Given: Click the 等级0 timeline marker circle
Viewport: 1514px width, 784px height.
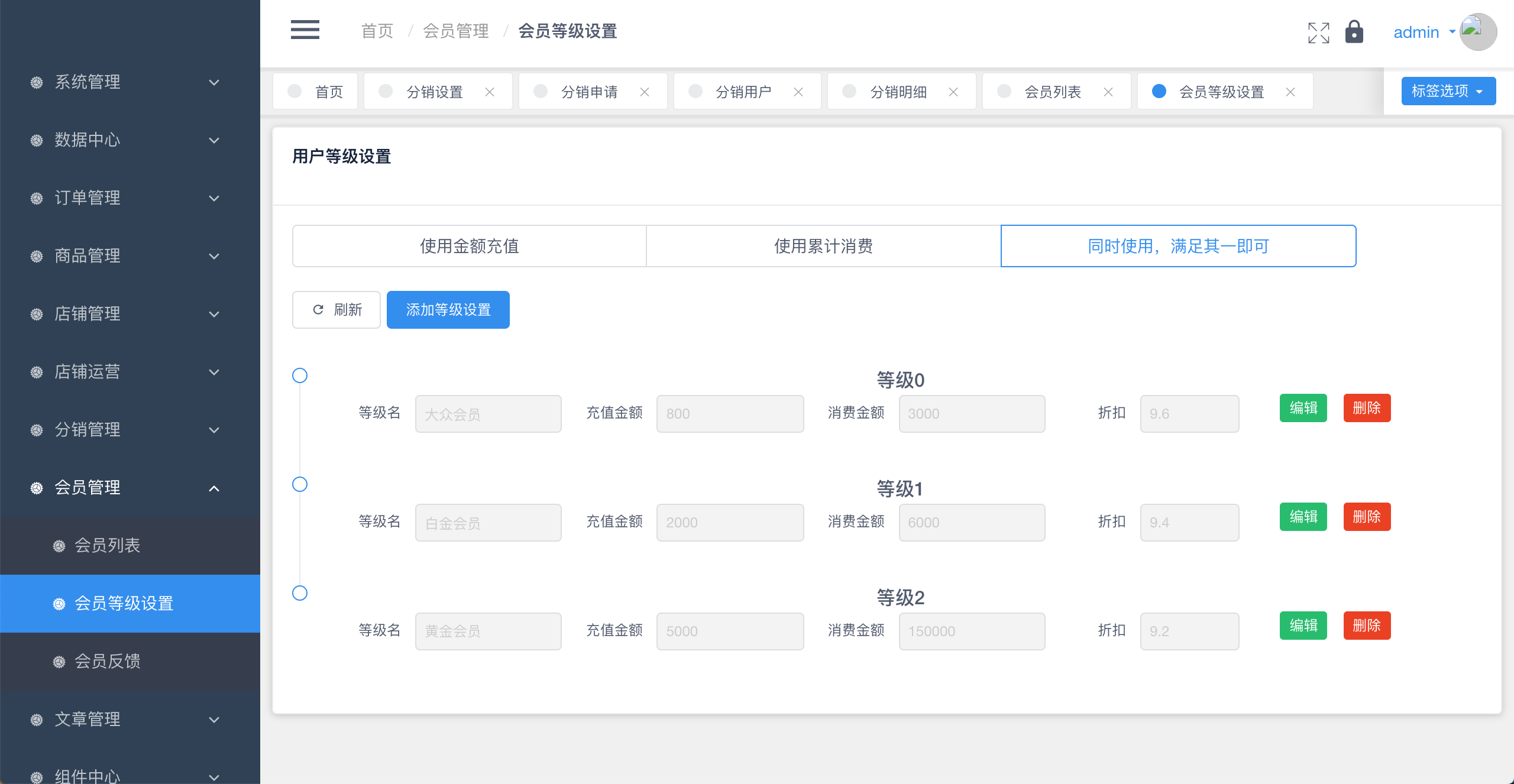Looking at the screenshot, I should point(300,375).
